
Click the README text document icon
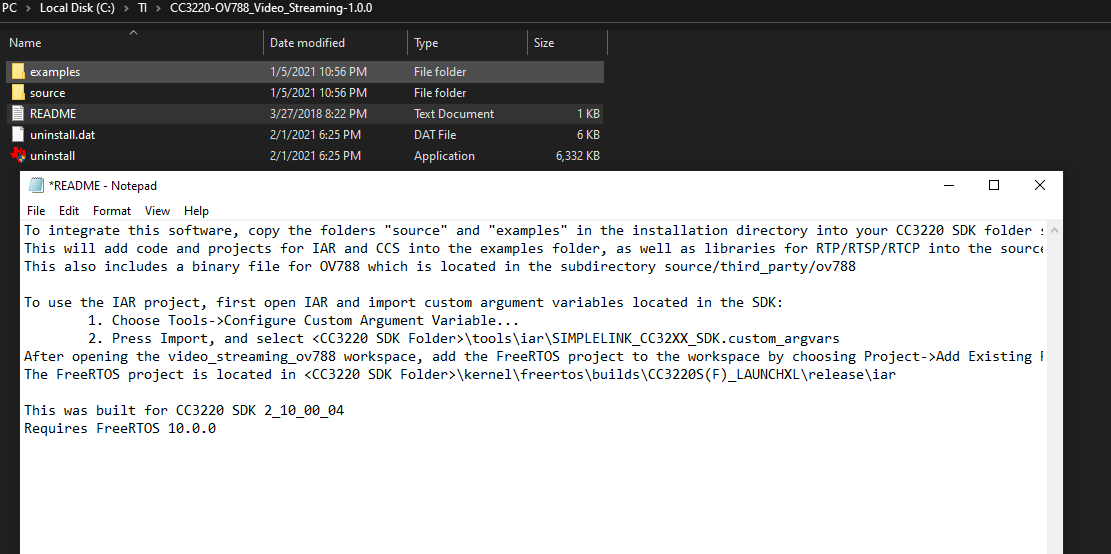(x=18, y=113)
